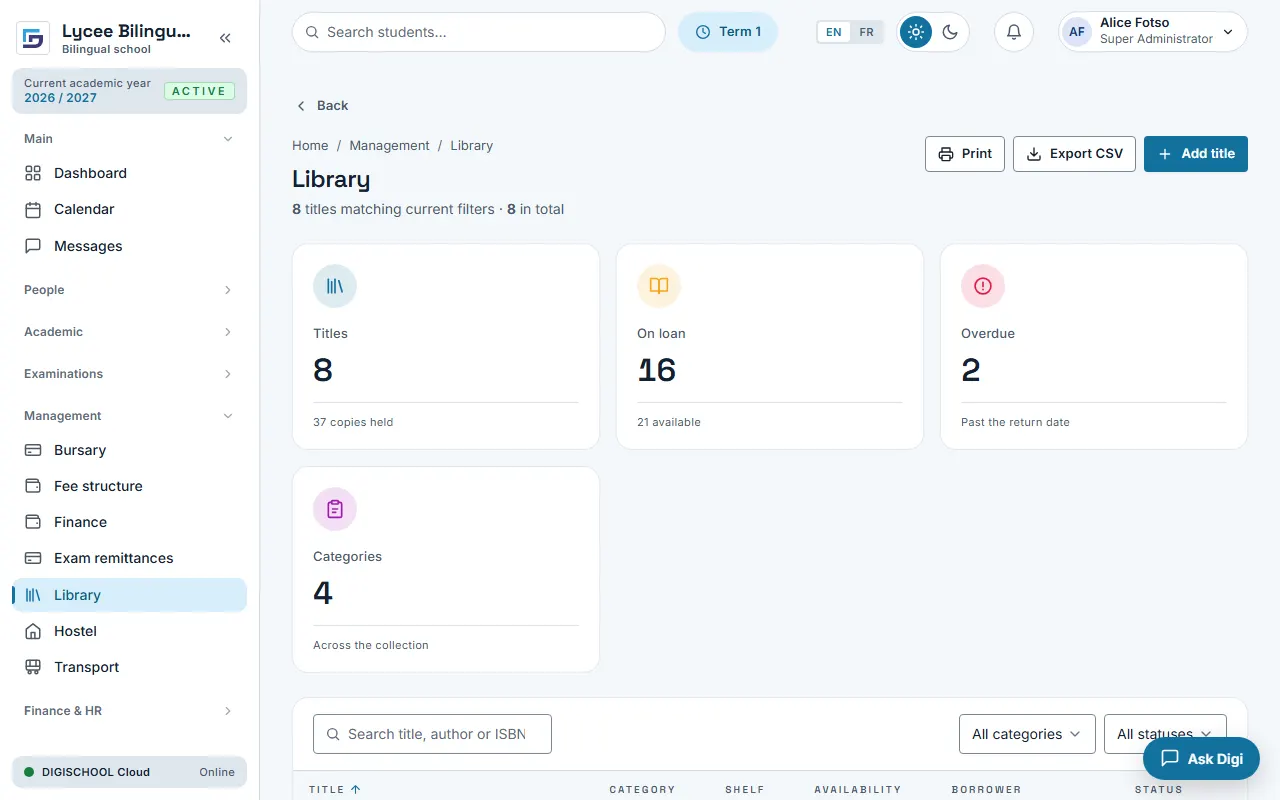The image size is (1280, 800).
Task: Sort by Title using the arrow icon
Action: point(355,789)
